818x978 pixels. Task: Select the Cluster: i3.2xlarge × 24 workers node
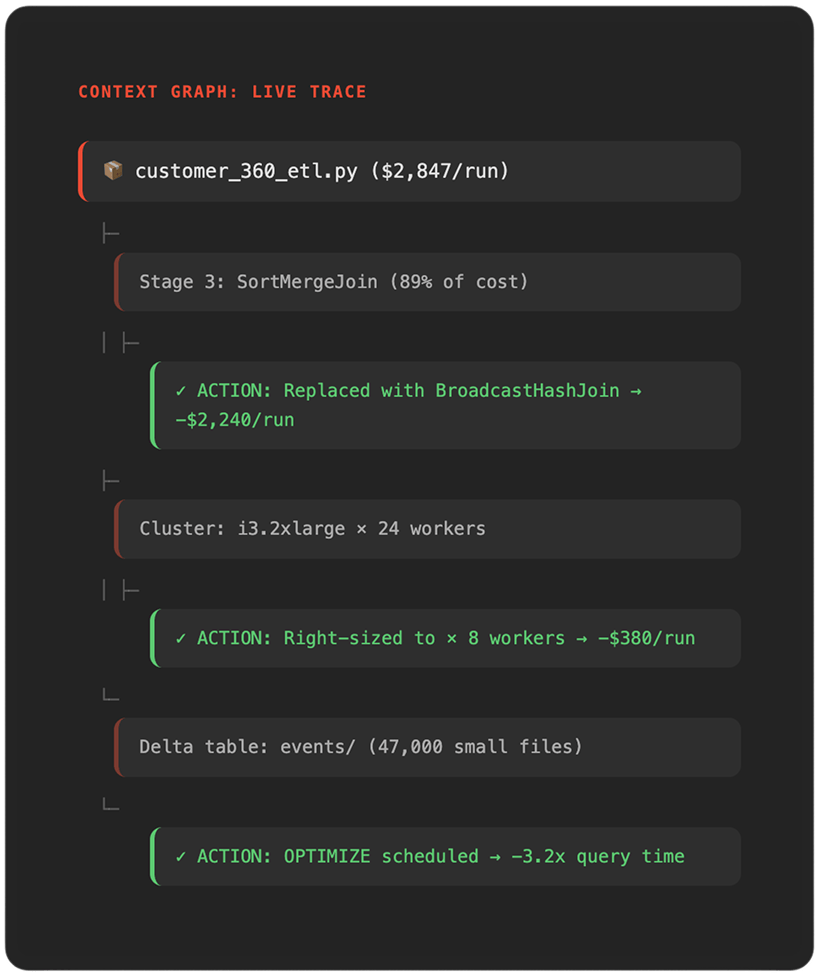312,528
